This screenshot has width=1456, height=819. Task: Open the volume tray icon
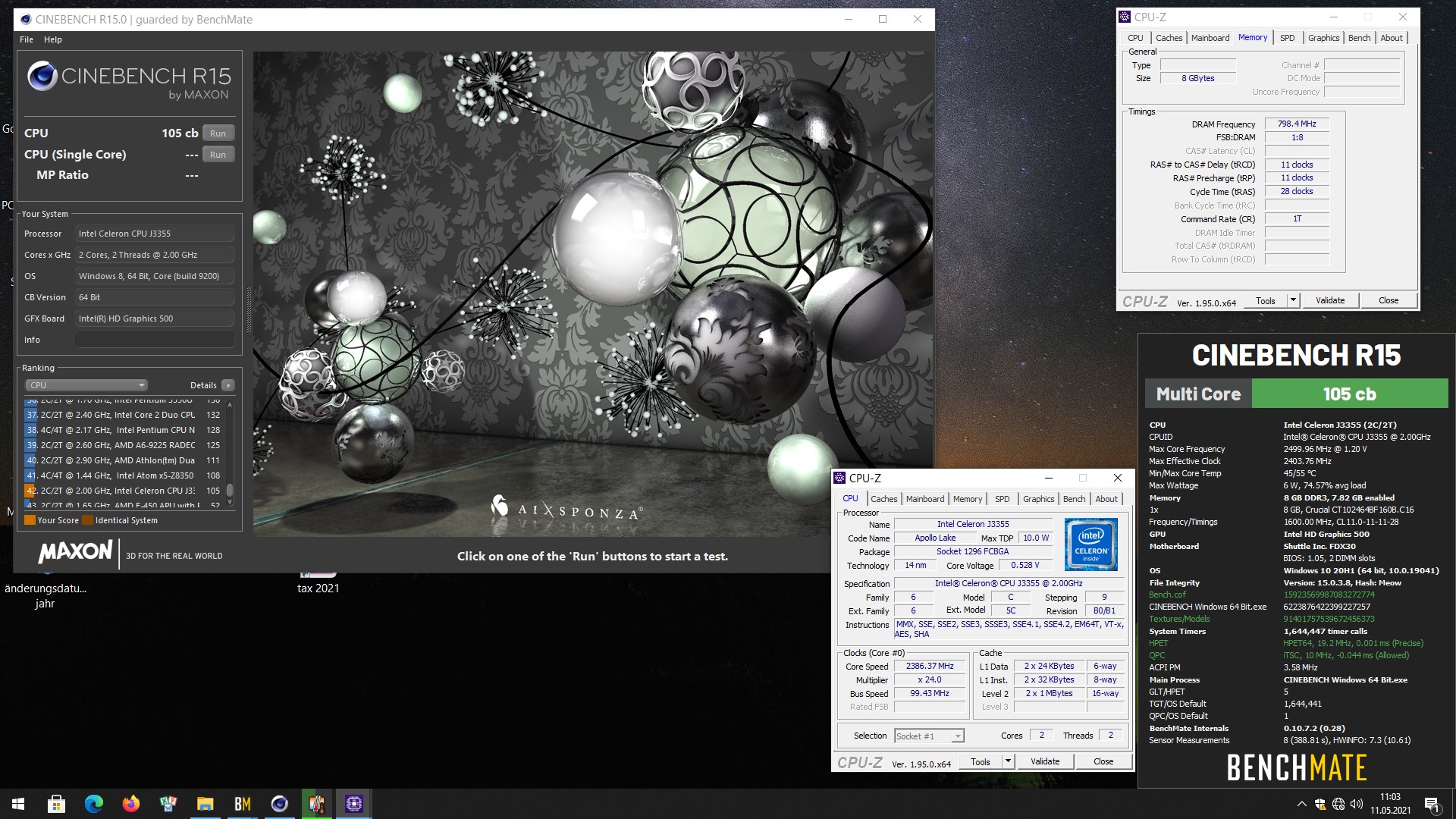coord(1357,804)
